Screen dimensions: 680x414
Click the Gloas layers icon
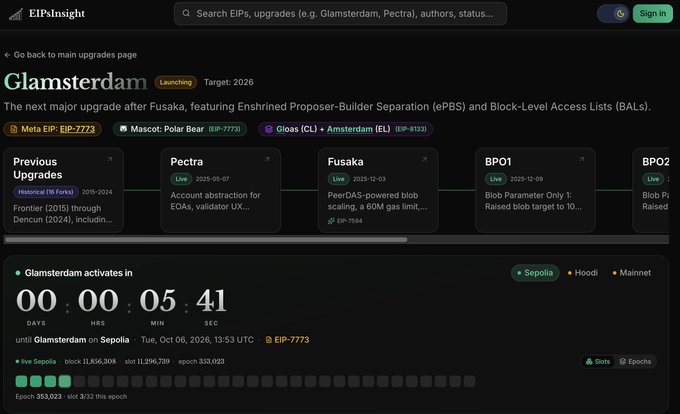tap(268, 129)
